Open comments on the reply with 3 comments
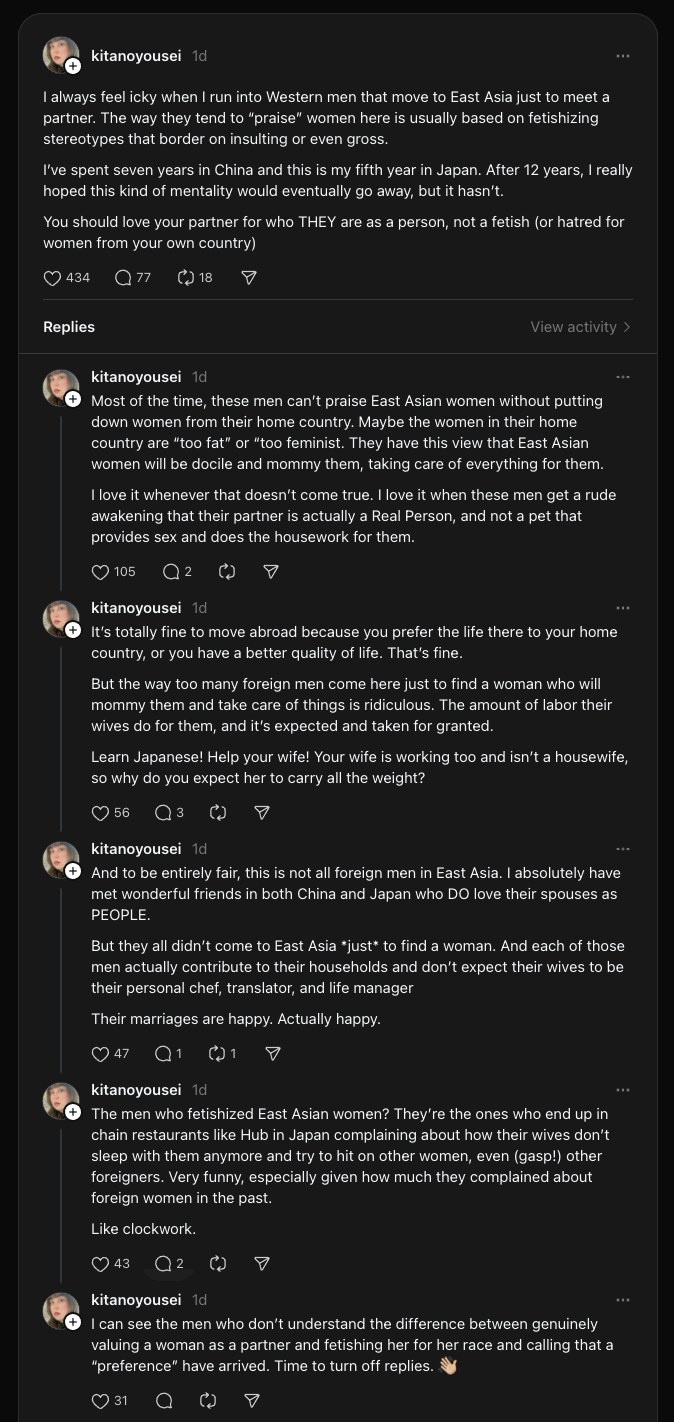Image resolution: width=674 pixels, height=1422 pixels. 163,813
